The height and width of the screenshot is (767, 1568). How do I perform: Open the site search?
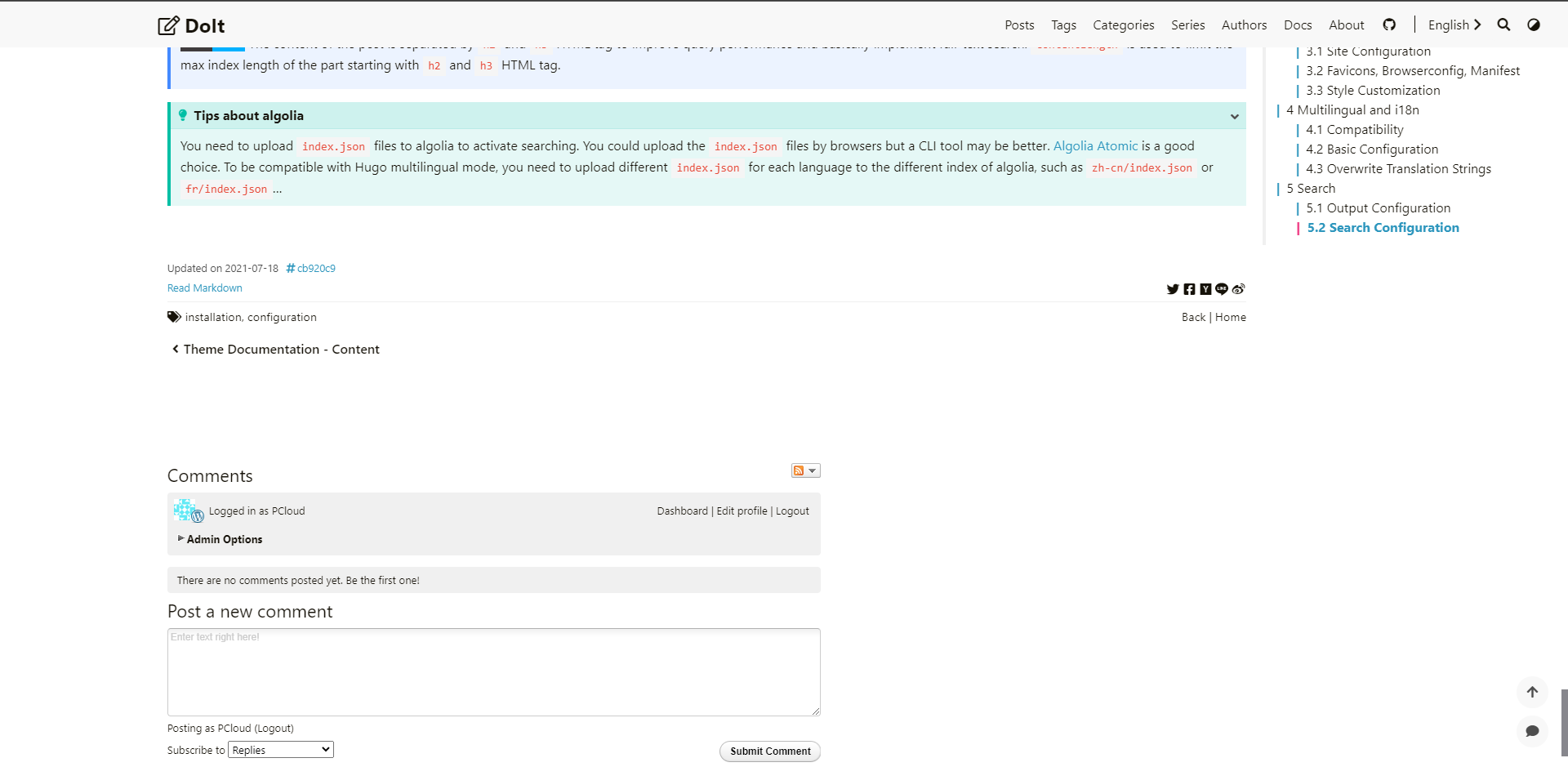click(x=1503, y=25)
